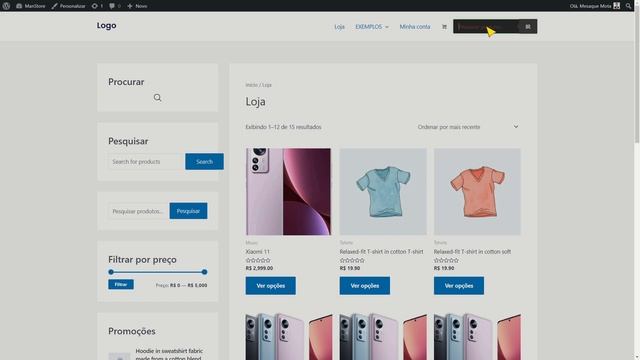This screenshot has height=360, width=640.
Task: Click Ver opções for cotton T-shirt
Action: pyautogui.click(x=364, y=286)
